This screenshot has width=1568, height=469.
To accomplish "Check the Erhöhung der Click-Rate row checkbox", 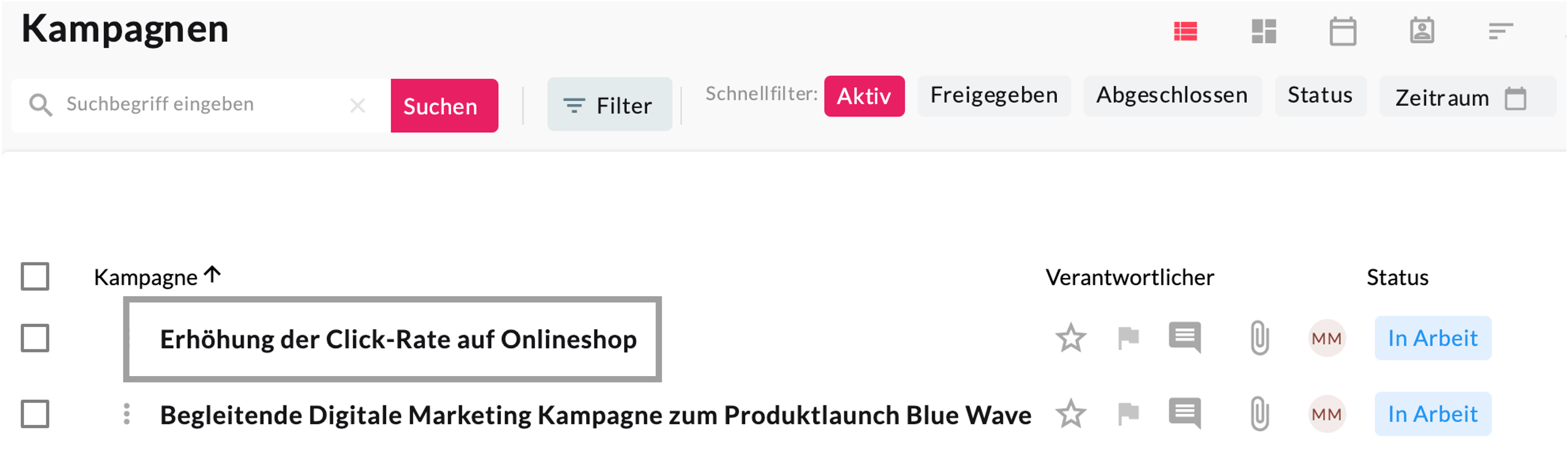I will [35, 338].
